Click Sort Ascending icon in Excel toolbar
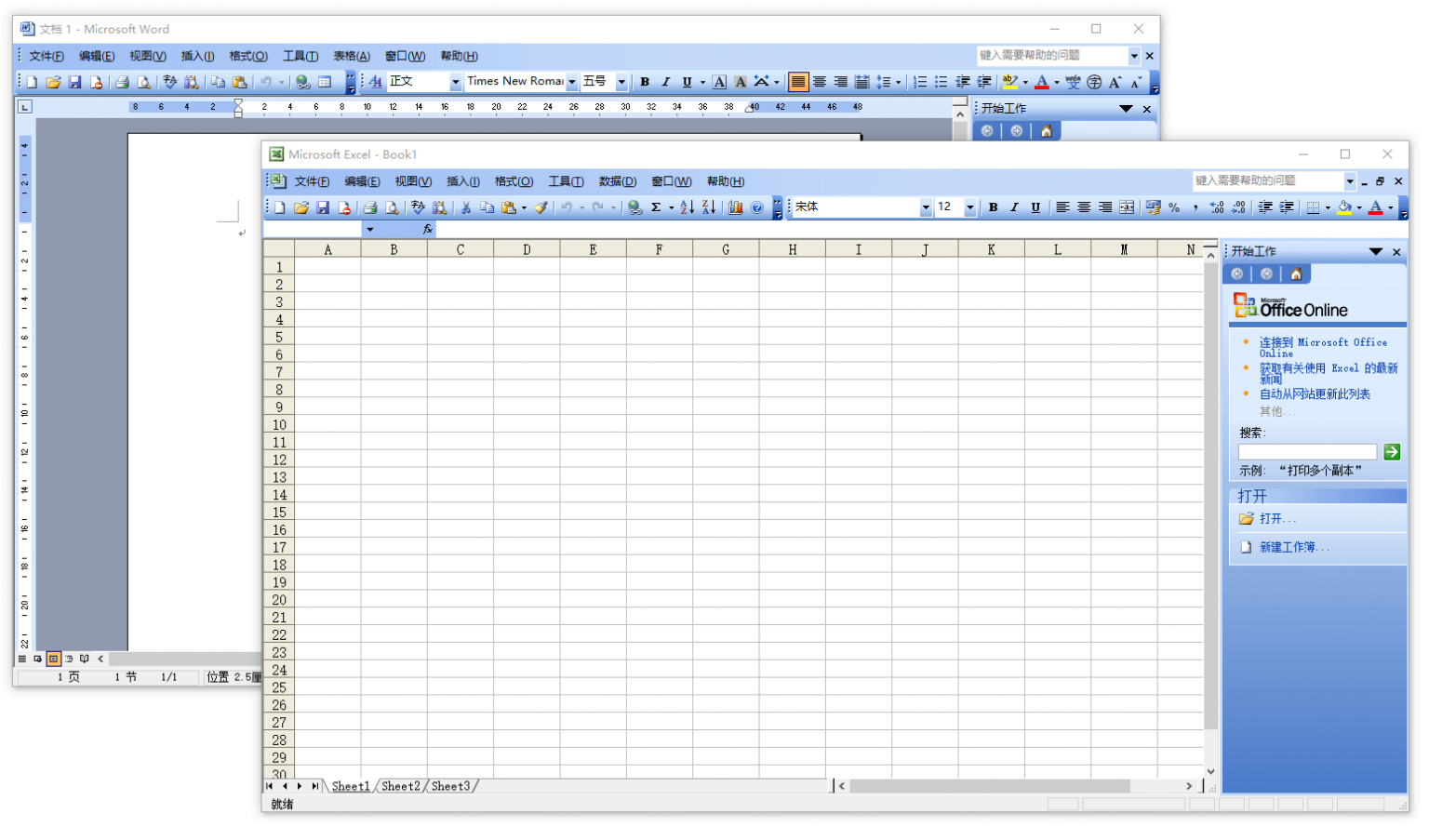The image size is (1429, 840). 687,207
